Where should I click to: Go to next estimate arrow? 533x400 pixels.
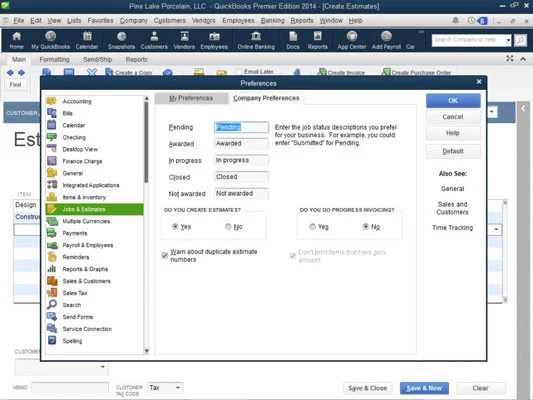coord(21,72)
